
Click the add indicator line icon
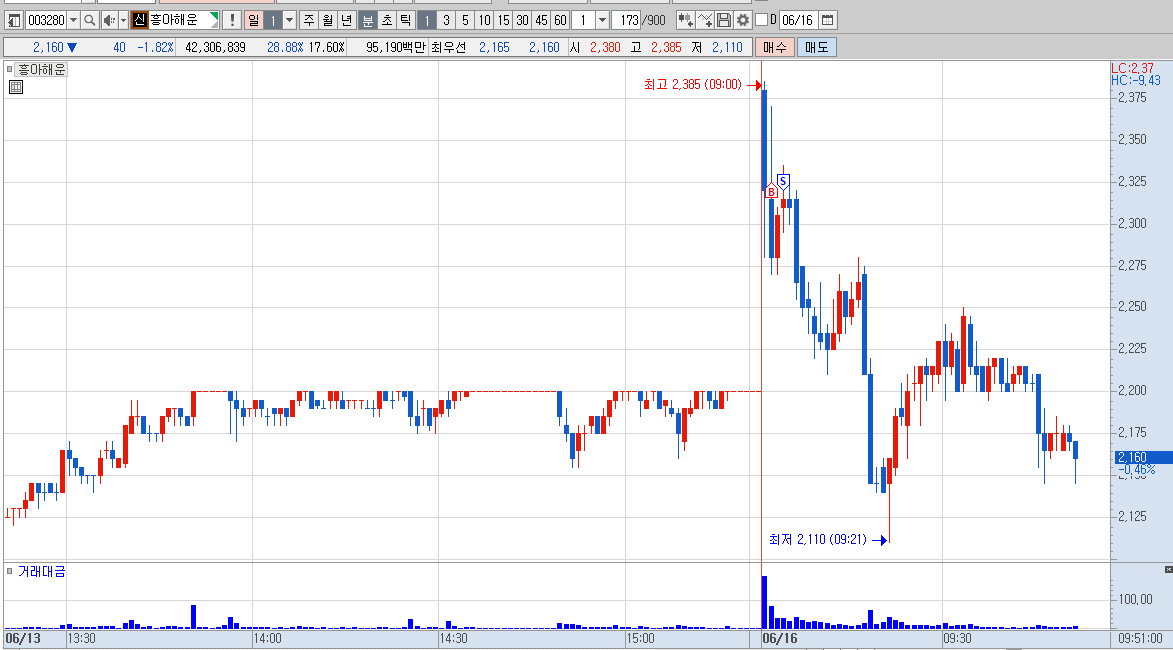[x=705, y=20]
